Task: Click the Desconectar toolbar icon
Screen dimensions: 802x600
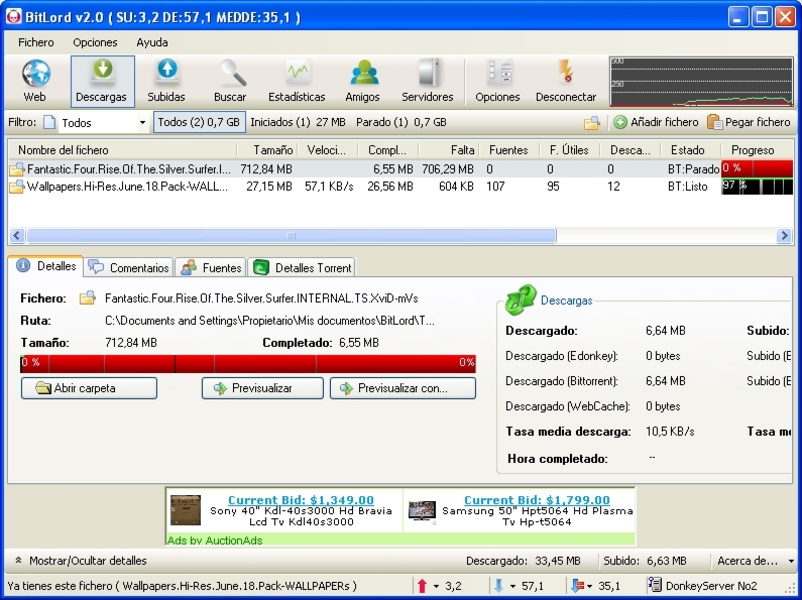Action: coord(566,81)
